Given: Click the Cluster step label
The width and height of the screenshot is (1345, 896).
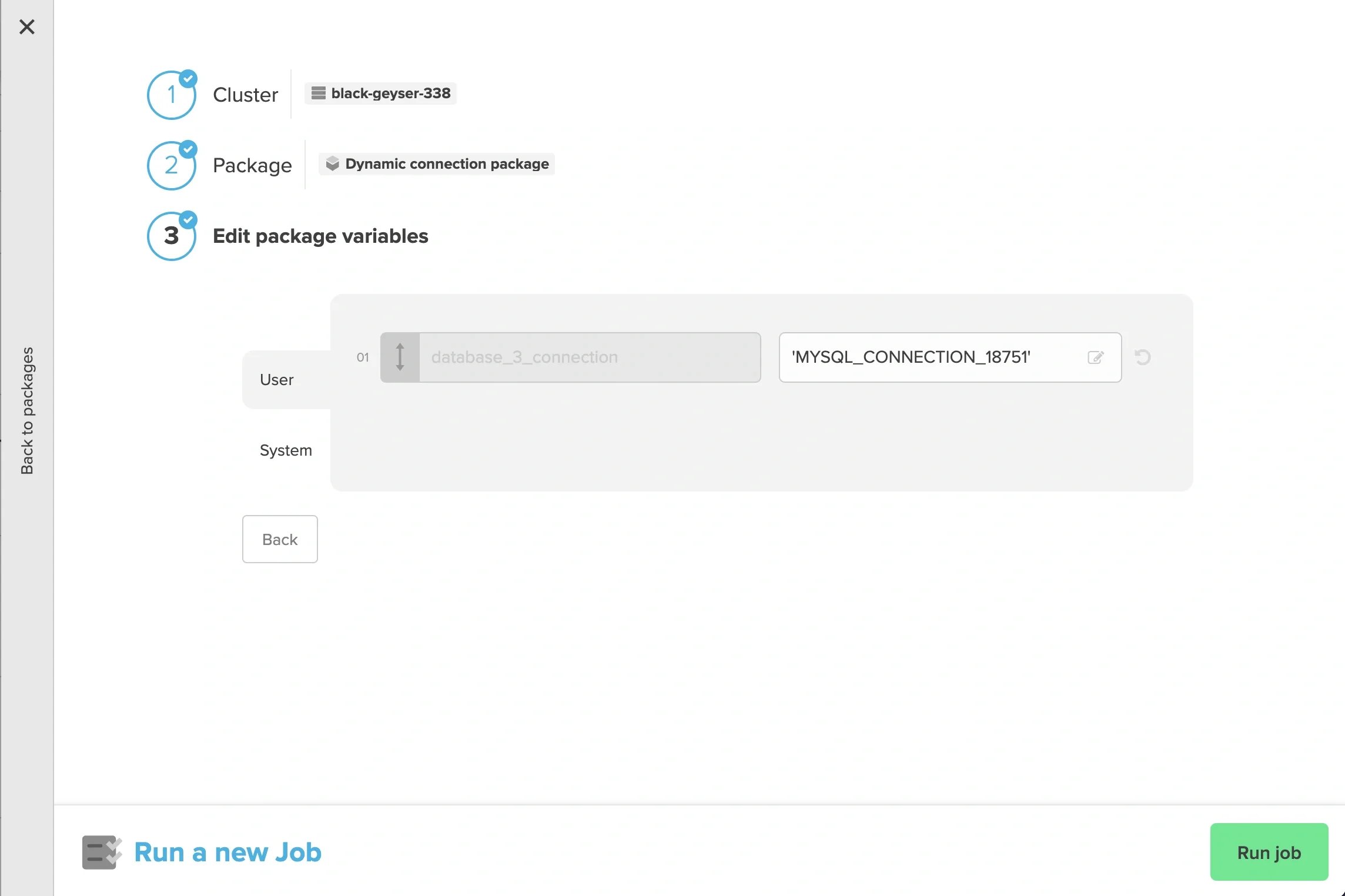Looking at the screenshot, I should click(245, 95).
